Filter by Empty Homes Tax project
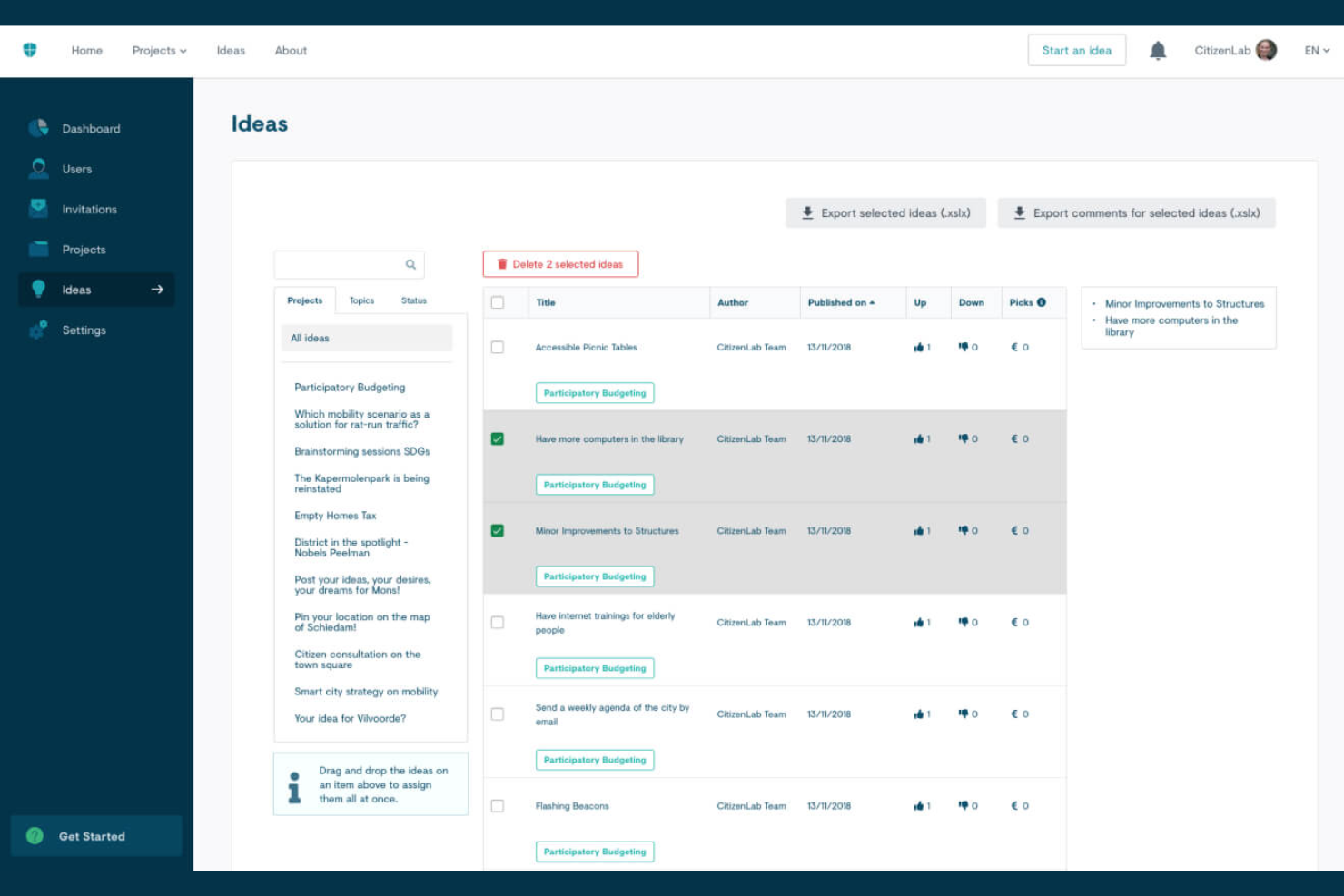 (335, 516)
